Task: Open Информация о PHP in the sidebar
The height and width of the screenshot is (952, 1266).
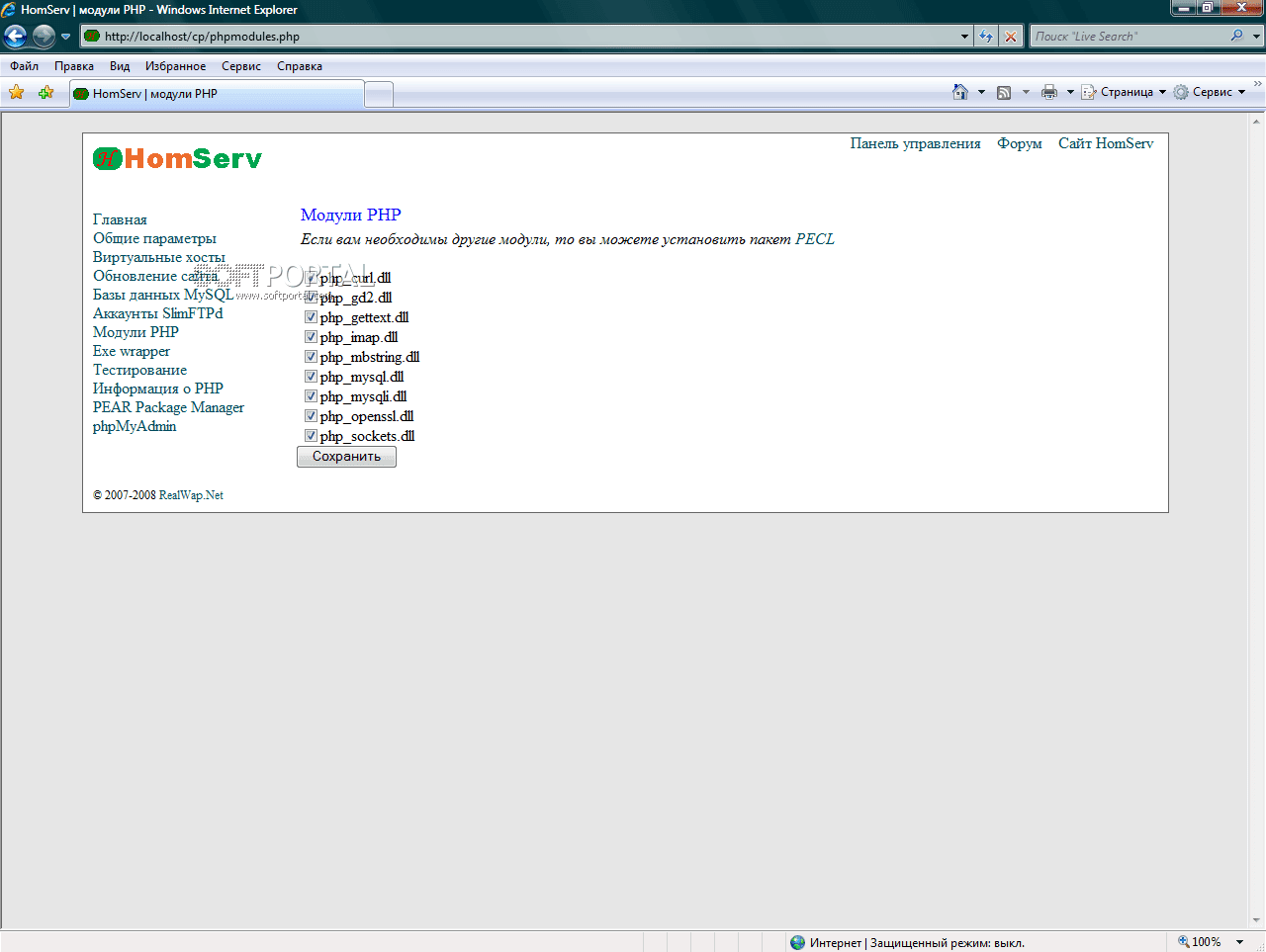Action: click(x=158, y=389)
